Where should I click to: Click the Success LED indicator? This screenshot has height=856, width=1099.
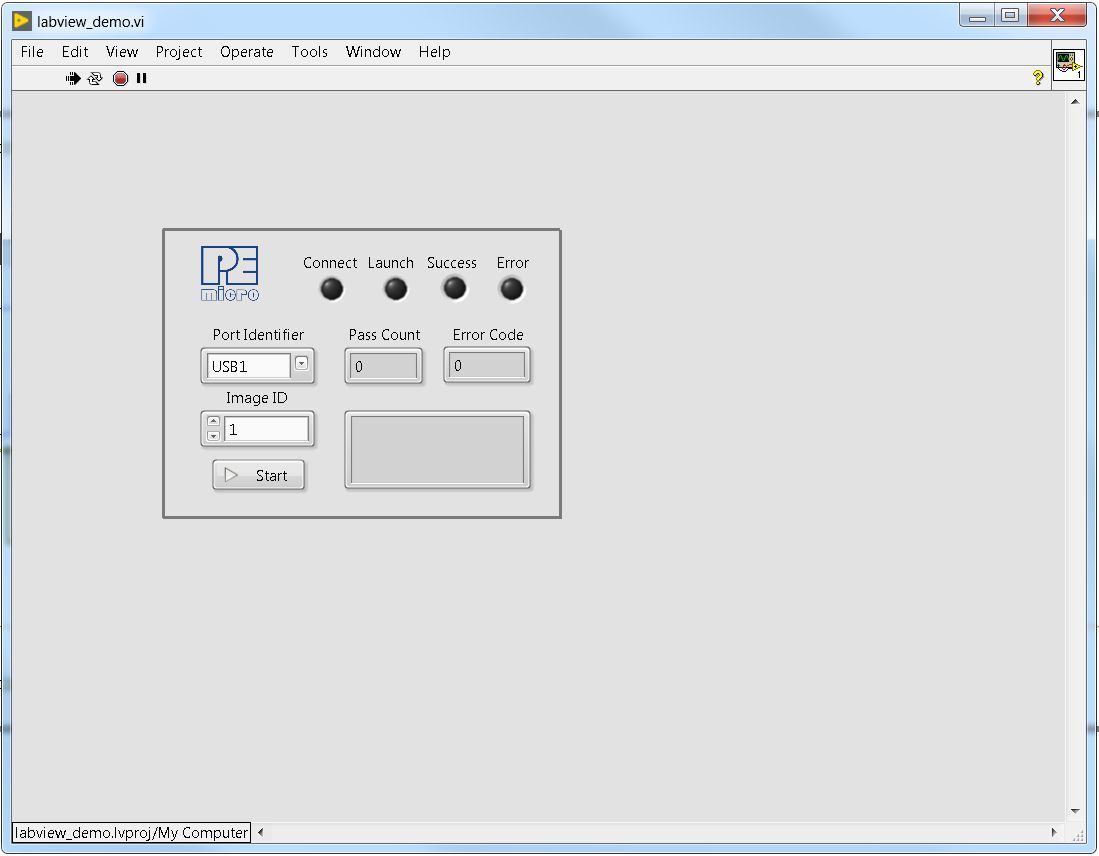tap(454, 288)
